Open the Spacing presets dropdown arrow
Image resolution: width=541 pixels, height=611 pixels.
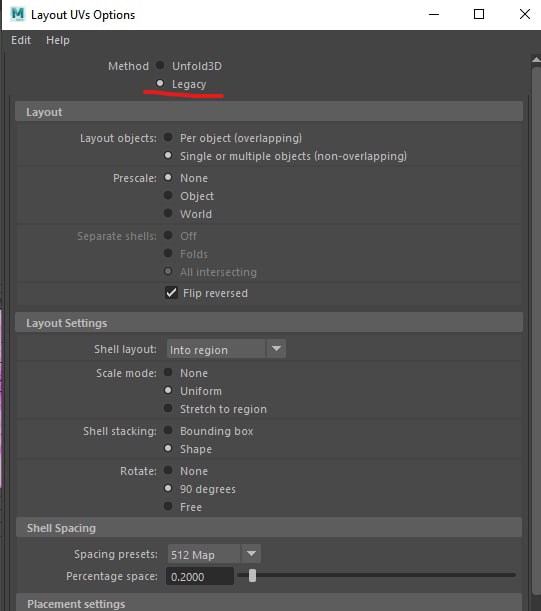point(251,554)
